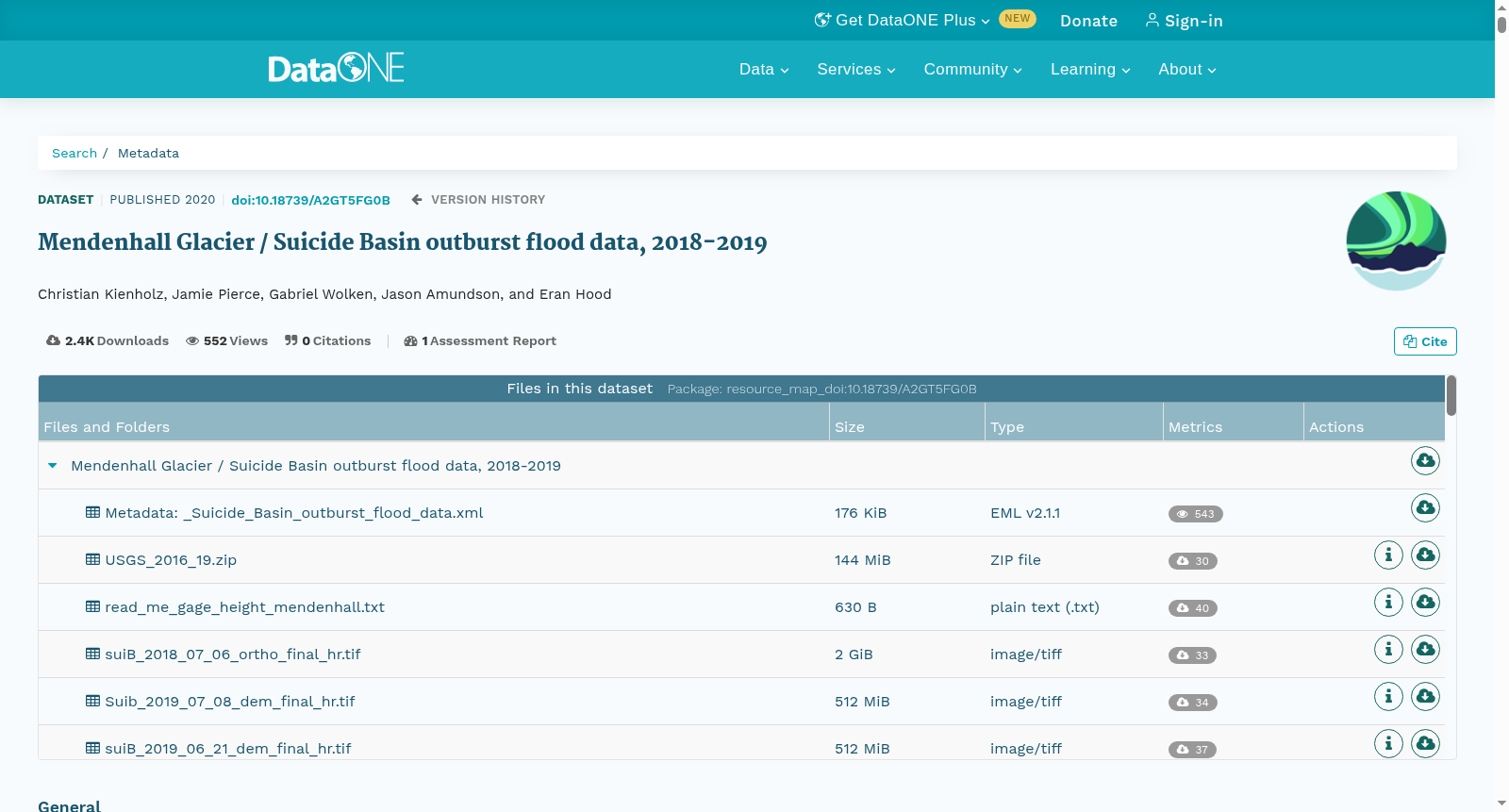View 2.4K Downloads metric
This screenshot has height=812, width=1509.
pyautogui.click(x=108, y=340)
